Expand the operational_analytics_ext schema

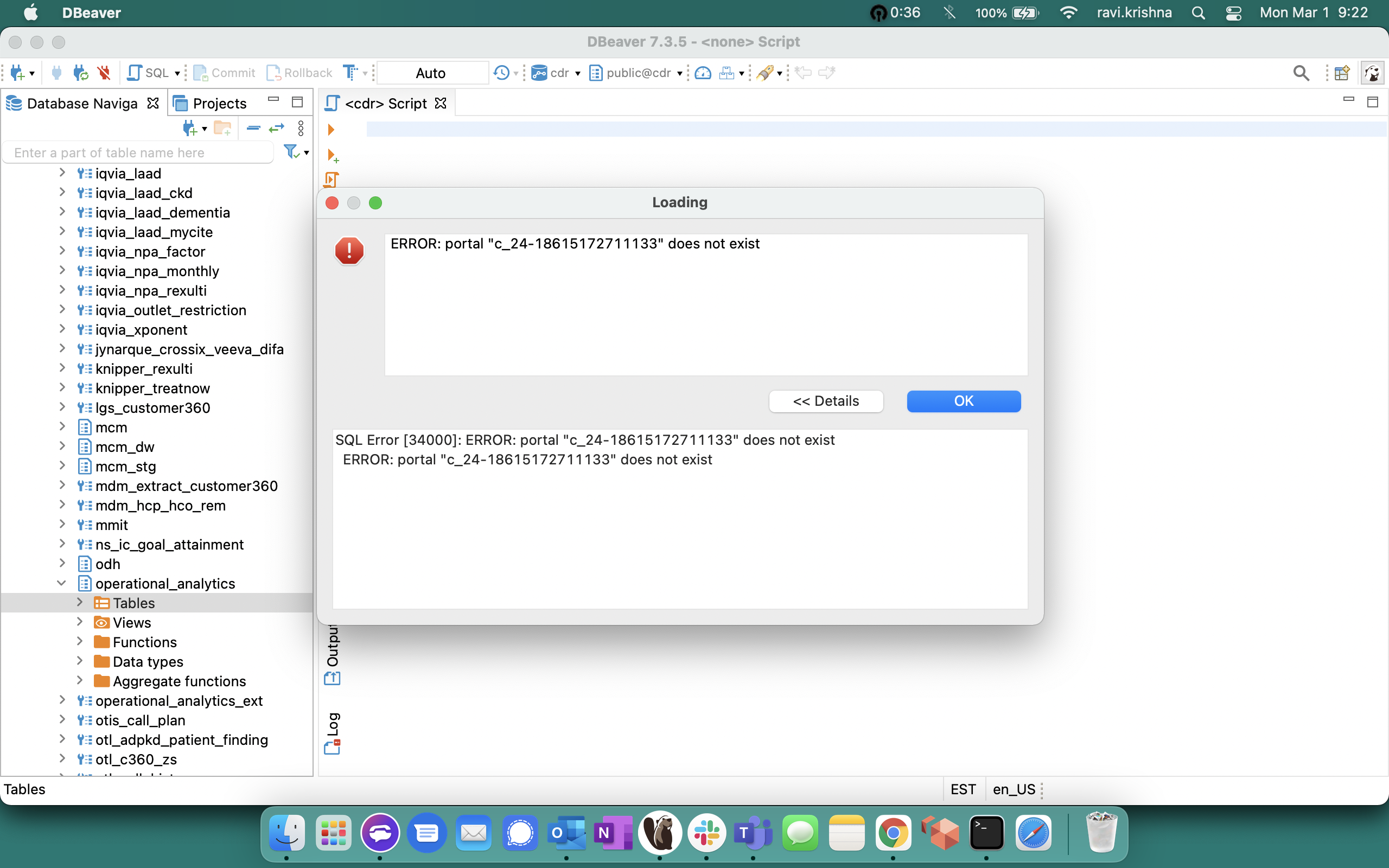[63, 700]
